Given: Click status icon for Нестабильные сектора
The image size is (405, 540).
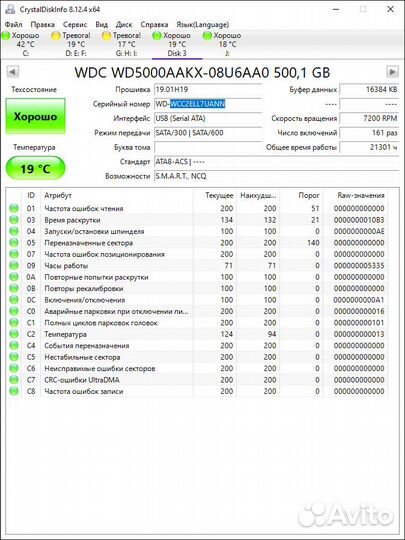Looking at the screenshot, I should (x=14, y=357).
